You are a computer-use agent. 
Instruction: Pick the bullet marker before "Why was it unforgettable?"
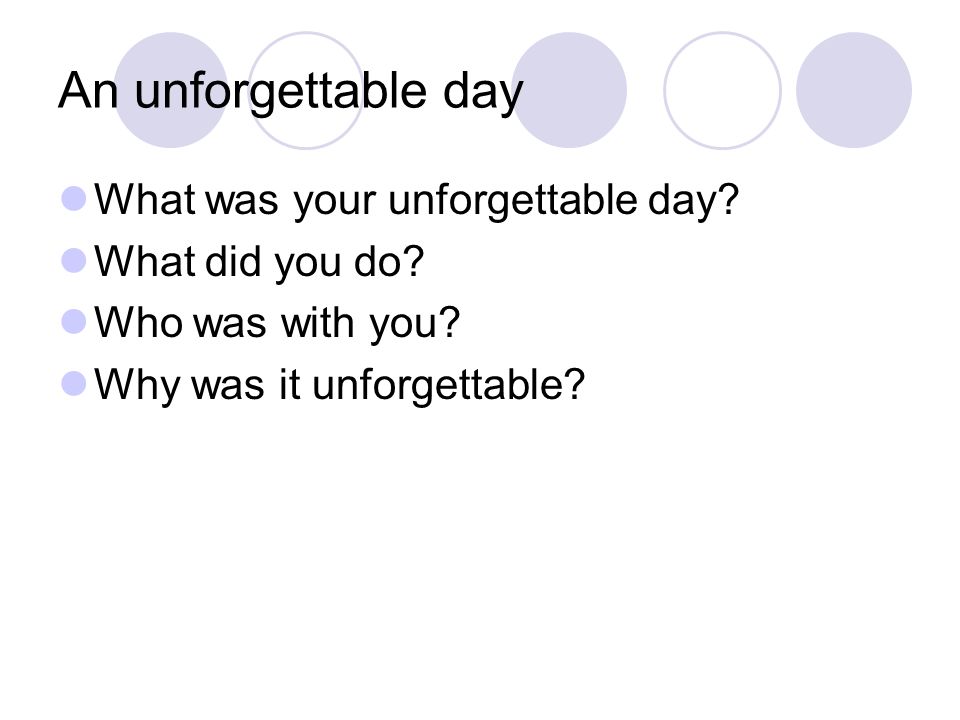click(74, 384)
